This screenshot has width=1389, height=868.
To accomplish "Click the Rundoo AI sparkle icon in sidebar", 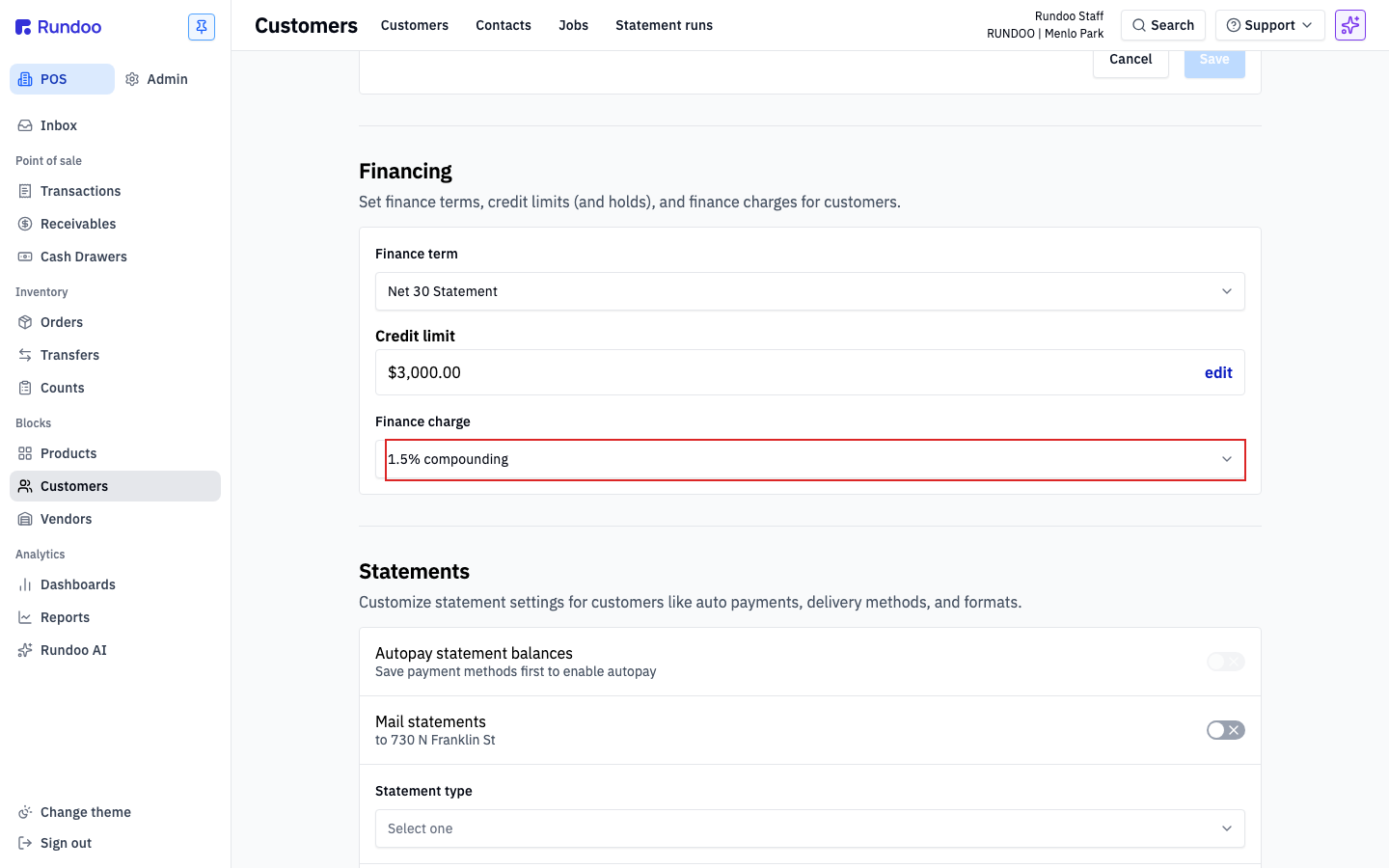I will (25, 650).
